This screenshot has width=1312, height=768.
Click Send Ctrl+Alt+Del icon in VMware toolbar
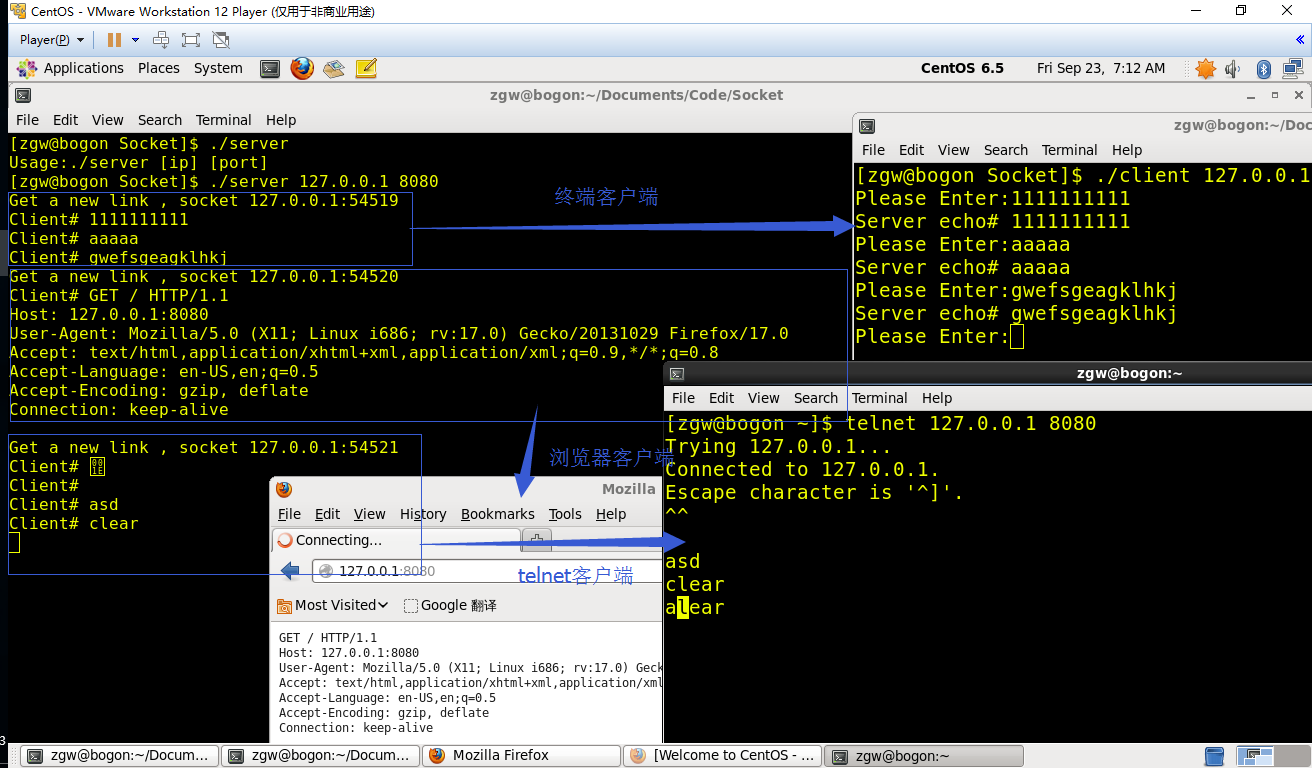click(161, 40)
